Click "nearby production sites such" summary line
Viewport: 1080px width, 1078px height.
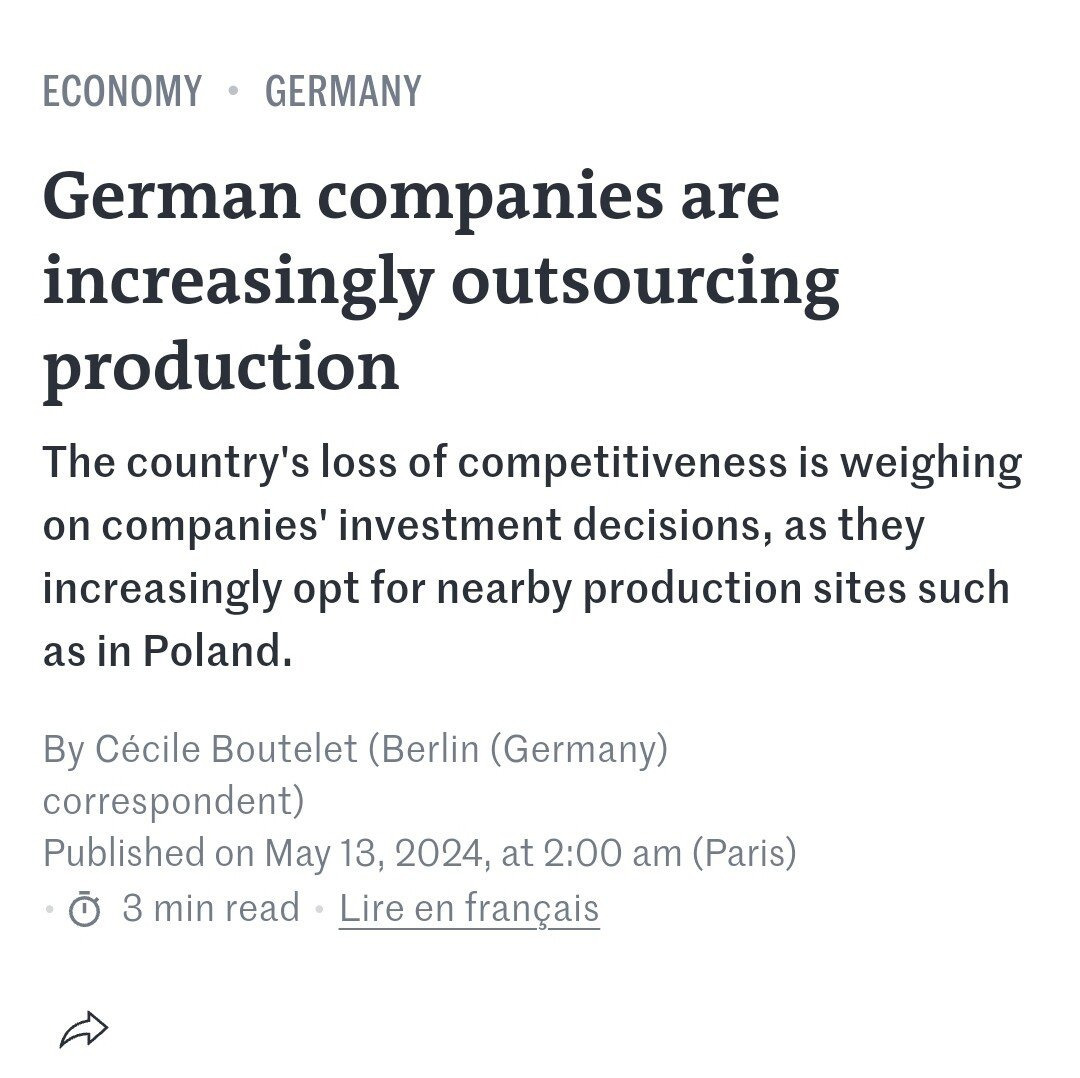796,589
